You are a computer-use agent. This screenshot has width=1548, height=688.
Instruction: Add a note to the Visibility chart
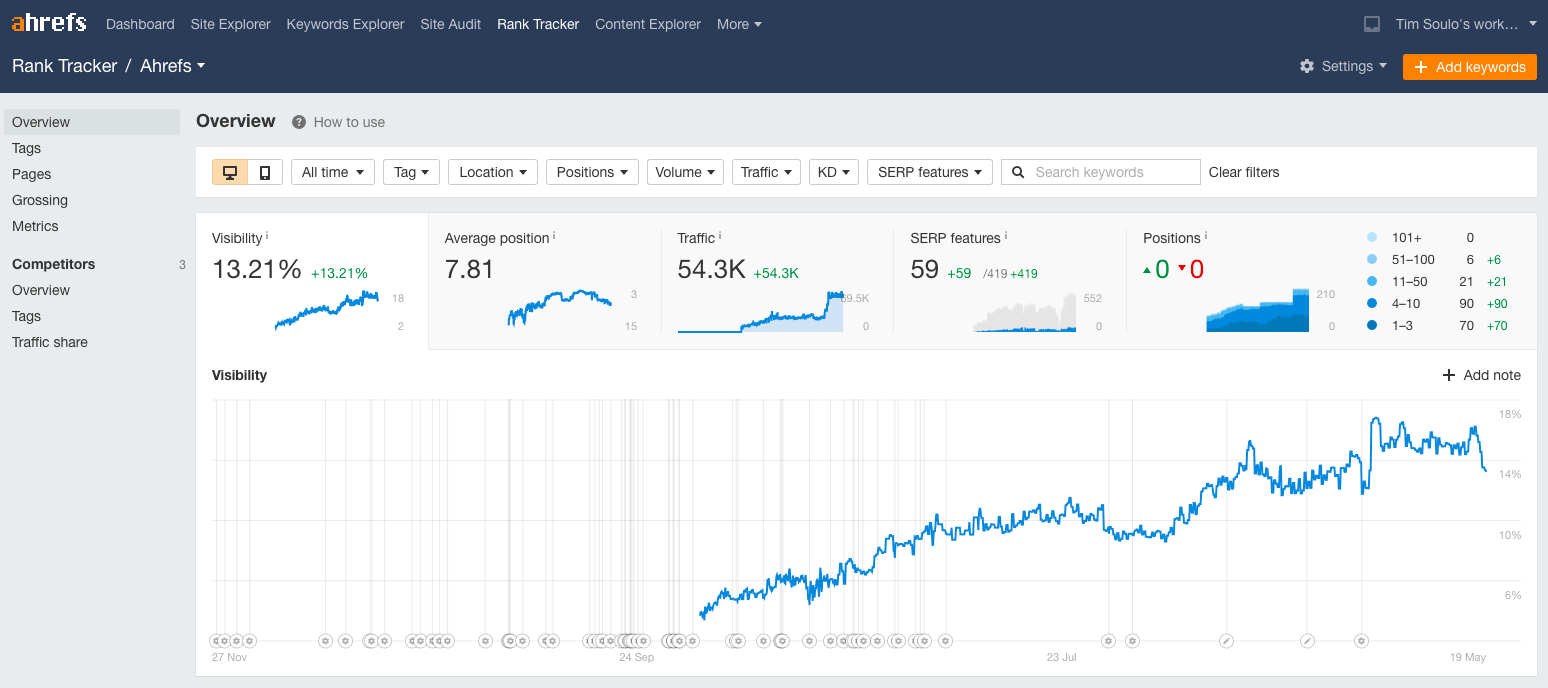coord(1481,375)
